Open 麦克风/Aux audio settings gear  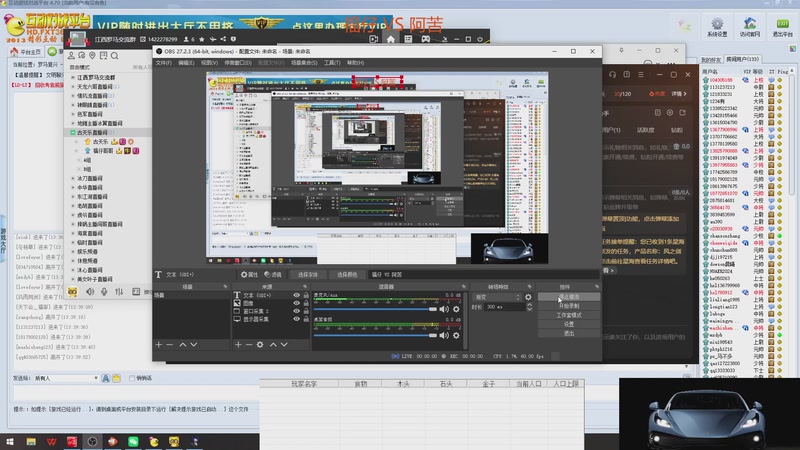click(x=456, y=309)
